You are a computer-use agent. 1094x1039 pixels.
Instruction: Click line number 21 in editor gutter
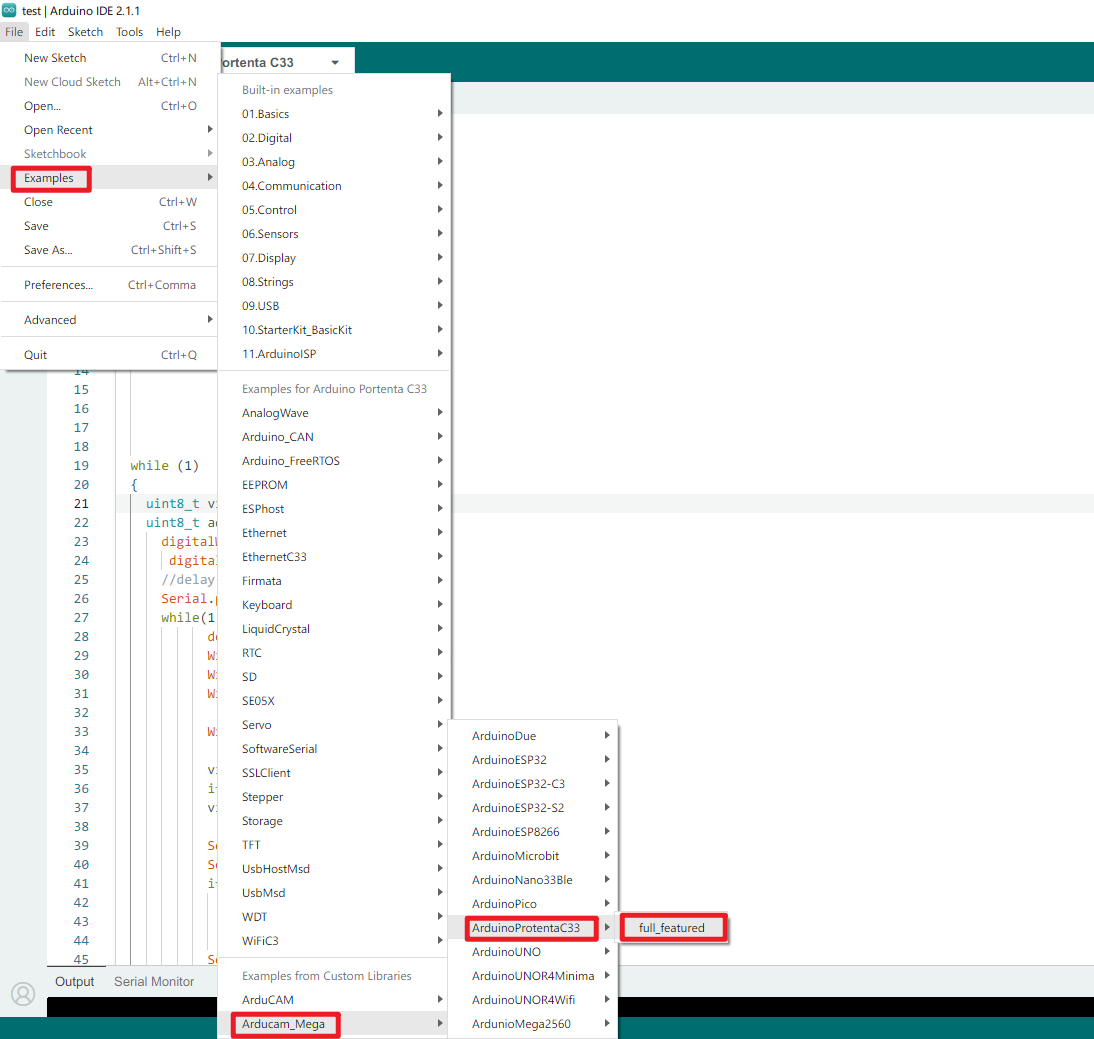pyautogui.click(x=81, y=503)
